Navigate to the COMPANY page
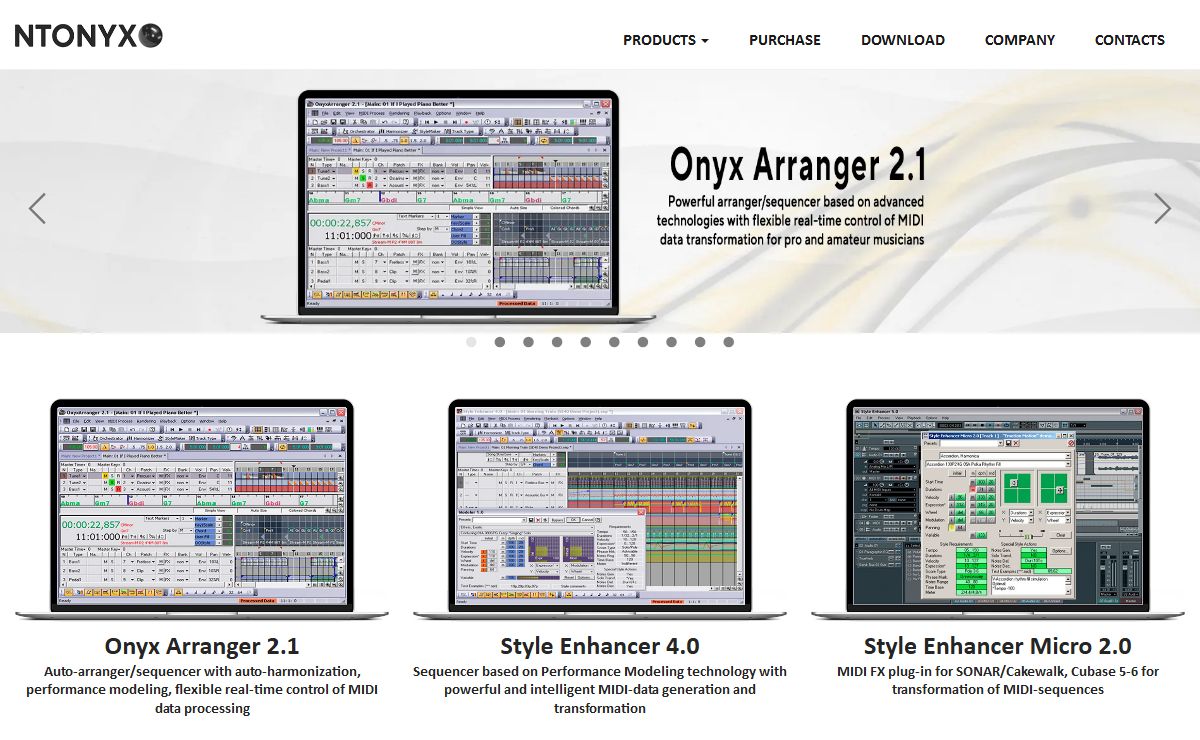This screenshot has height=740, width=1200. (x=1020, y=40)
